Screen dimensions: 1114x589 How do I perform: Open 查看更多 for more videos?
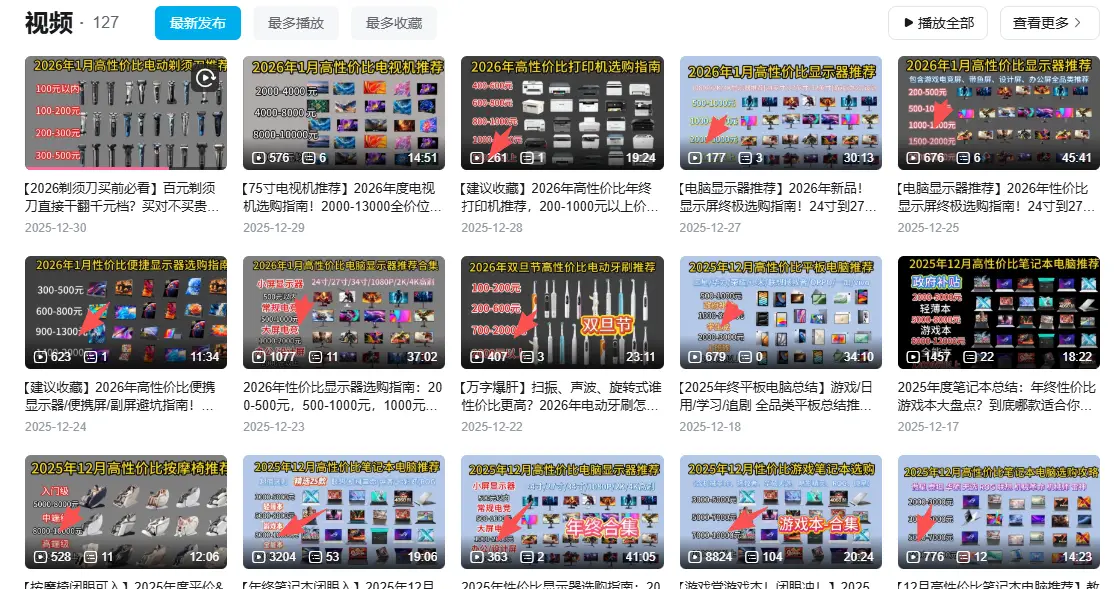pyautogui.click(x=1049, y=23)
